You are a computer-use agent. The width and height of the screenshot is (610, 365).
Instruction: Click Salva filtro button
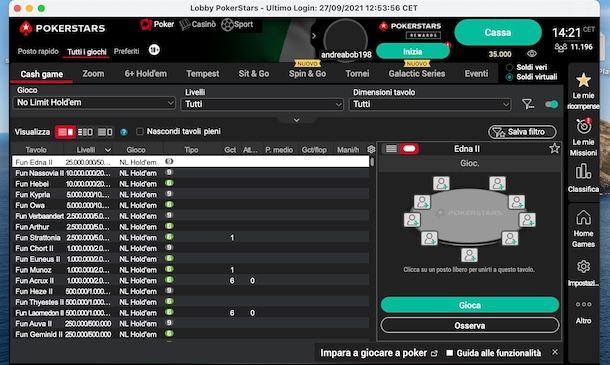522,132
